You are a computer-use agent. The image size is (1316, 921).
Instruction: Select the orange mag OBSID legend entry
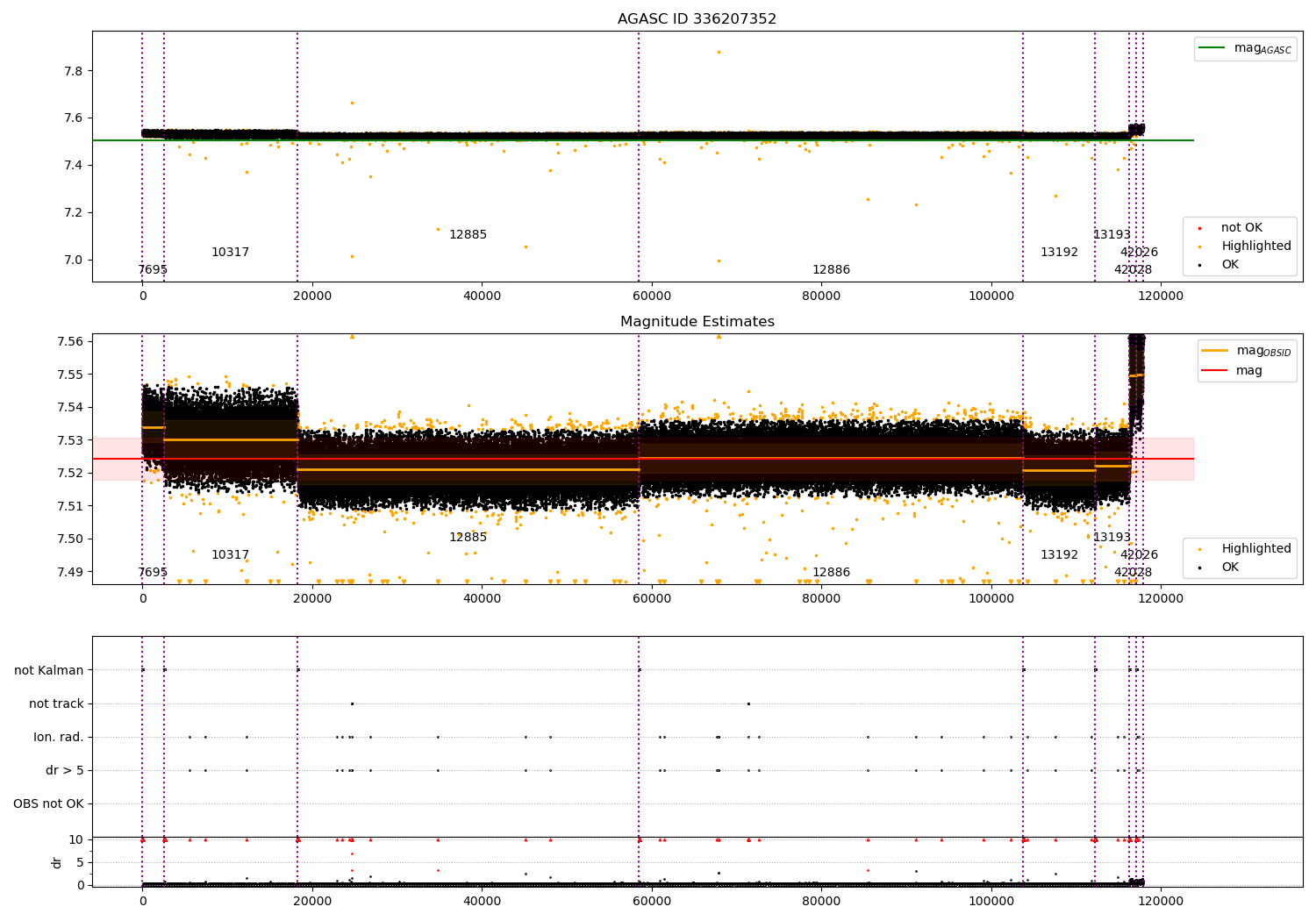coord(1246,351)
